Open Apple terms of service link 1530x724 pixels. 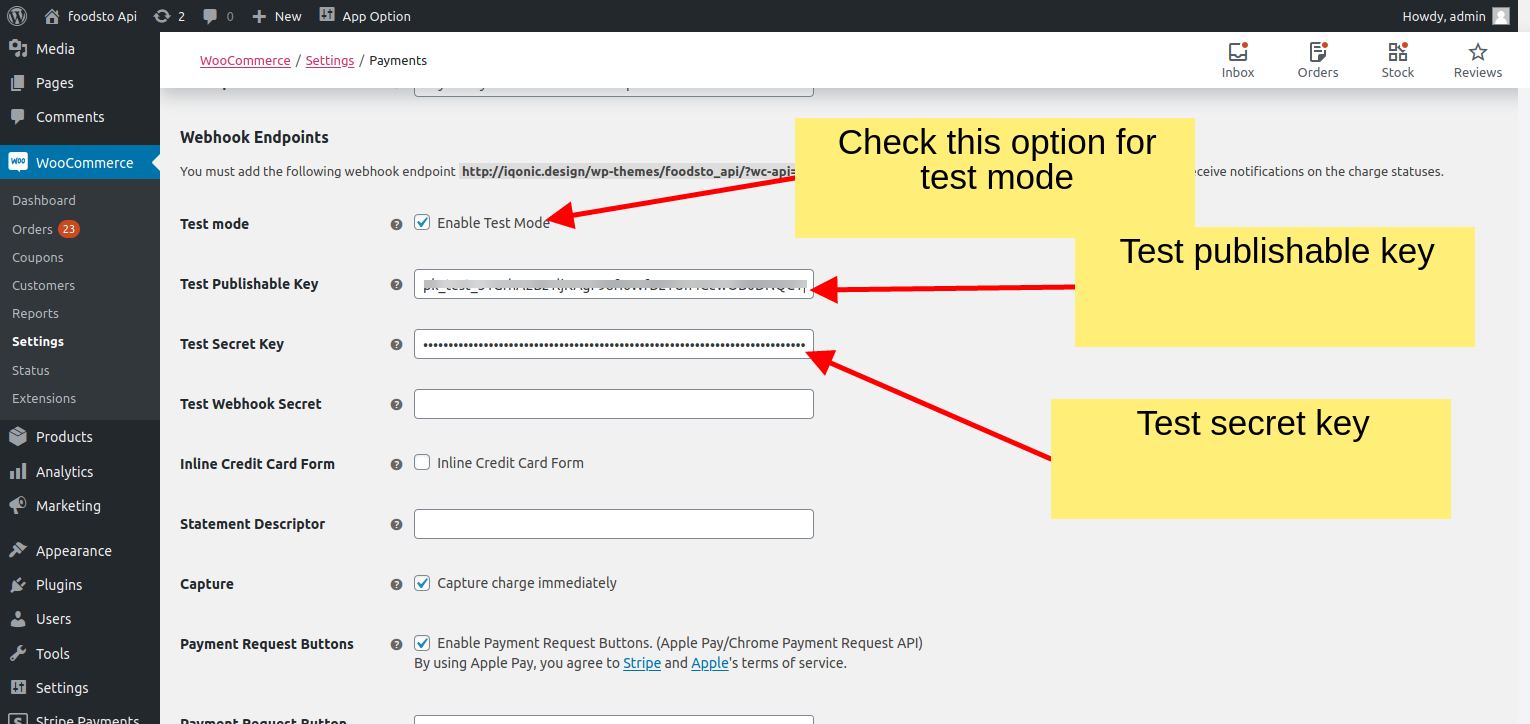[x=710, y=662]
